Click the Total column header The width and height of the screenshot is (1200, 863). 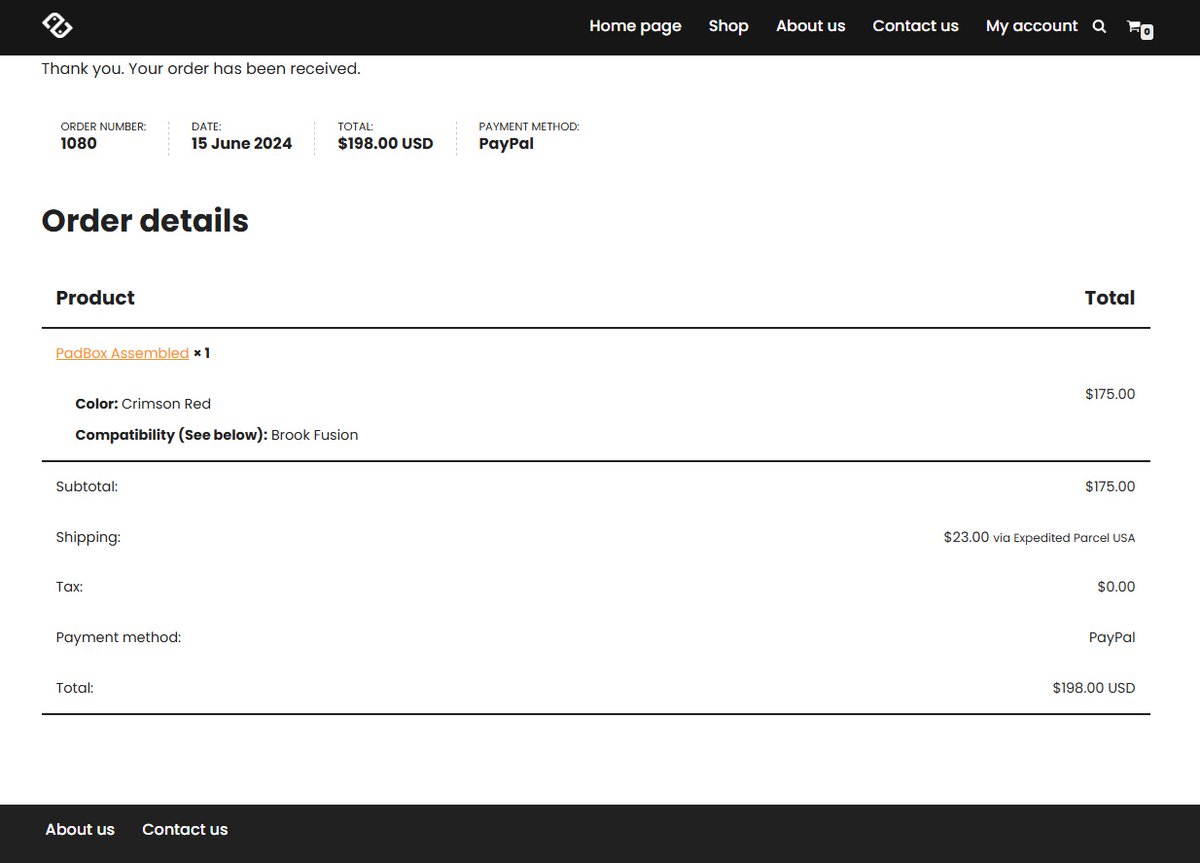[1110, 298]
